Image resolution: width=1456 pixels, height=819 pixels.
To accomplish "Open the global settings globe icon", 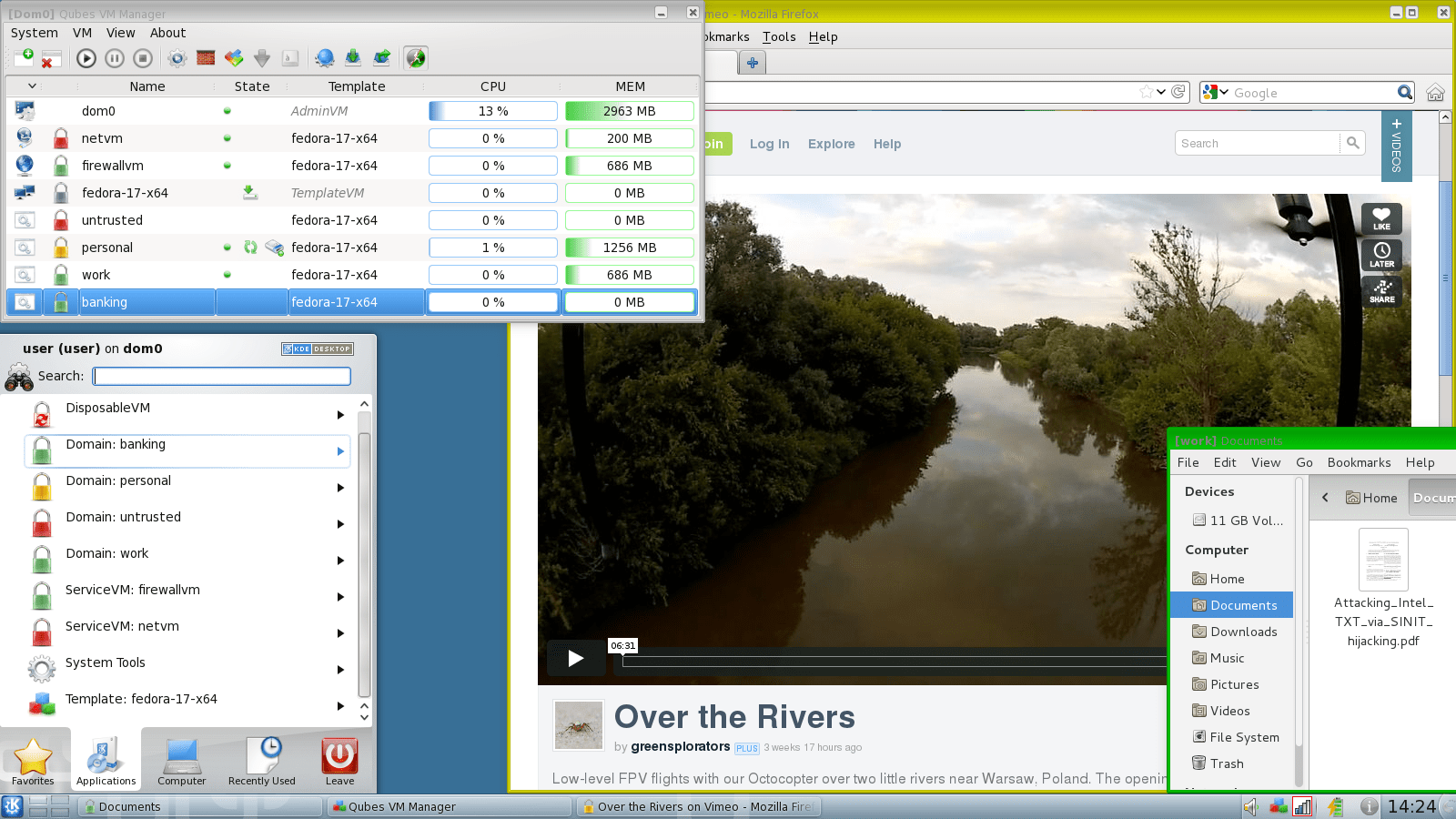I will coord(324,57).
